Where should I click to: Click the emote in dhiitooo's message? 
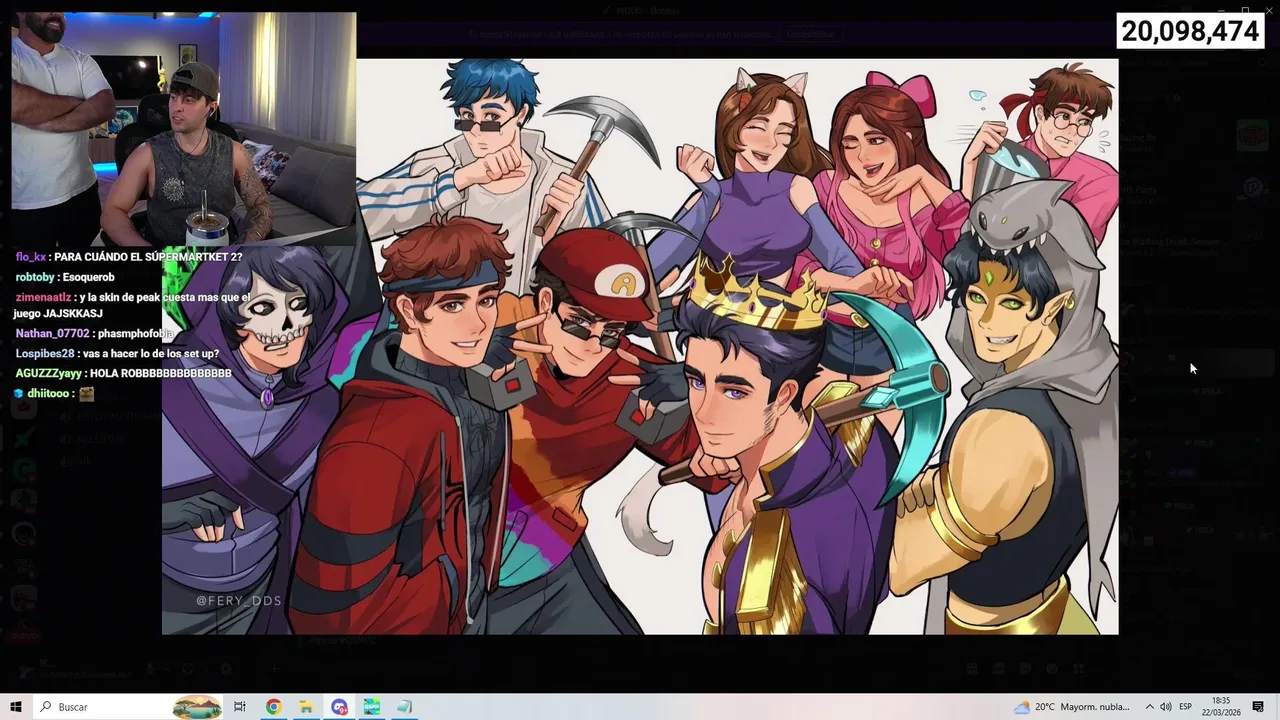[x=86, y=394]
